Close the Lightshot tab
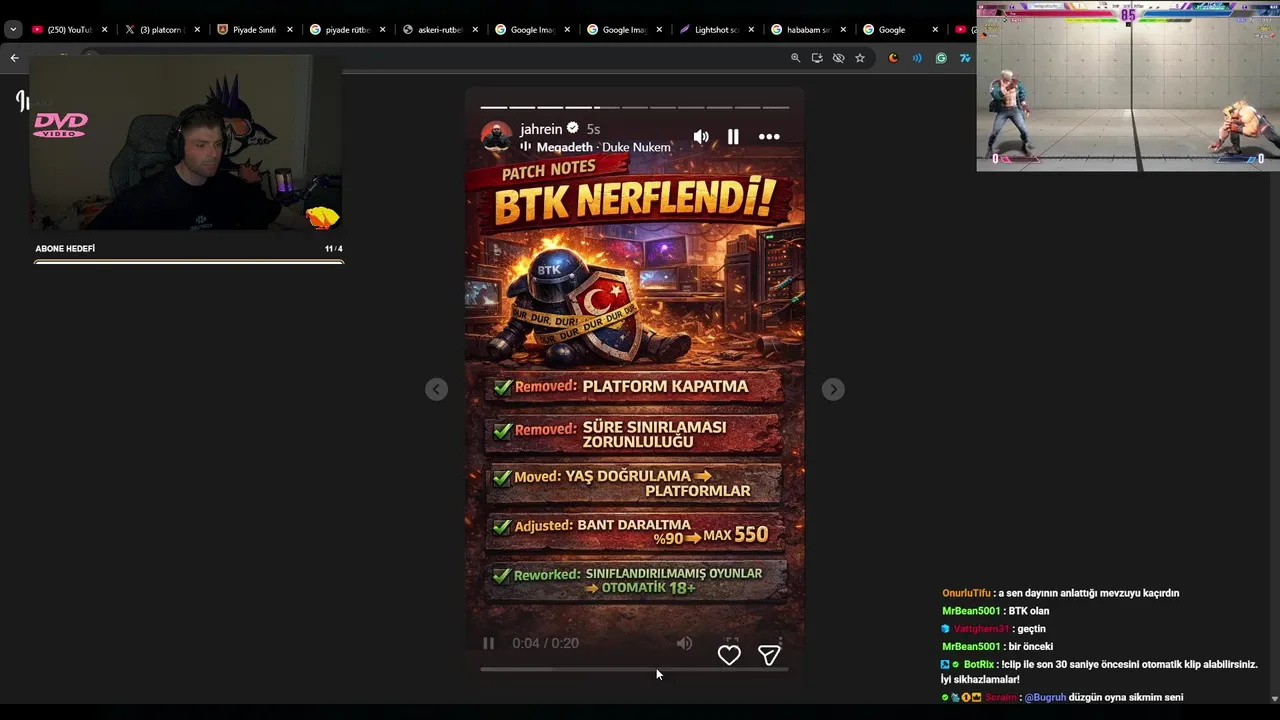1280x720 pixels. click(750, 30)
